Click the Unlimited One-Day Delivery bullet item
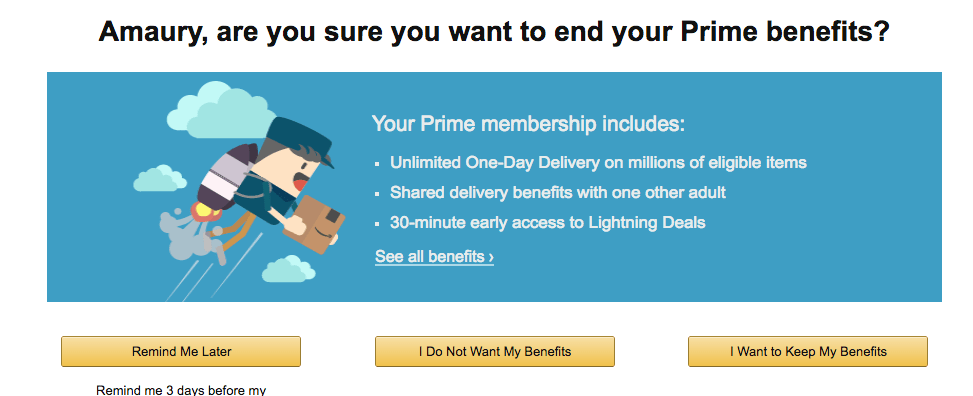The height and width of the screenshot is (396, 973). [598, 163]
